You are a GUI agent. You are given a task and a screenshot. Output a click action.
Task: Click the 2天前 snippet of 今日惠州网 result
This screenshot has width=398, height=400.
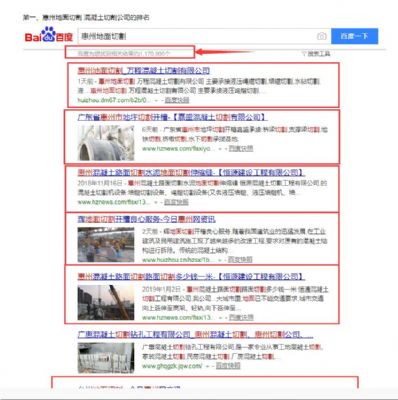(x=235, y=241)
